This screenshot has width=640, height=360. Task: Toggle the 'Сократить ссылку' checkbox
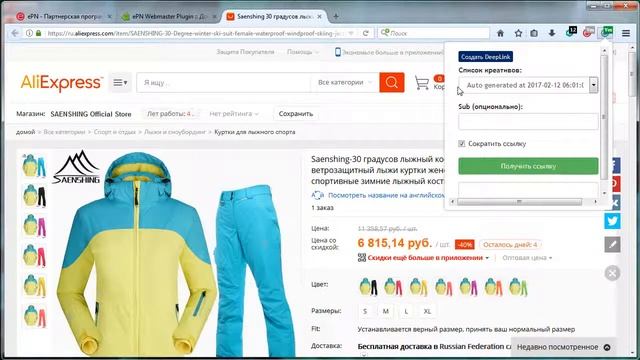tap(462, 144)
